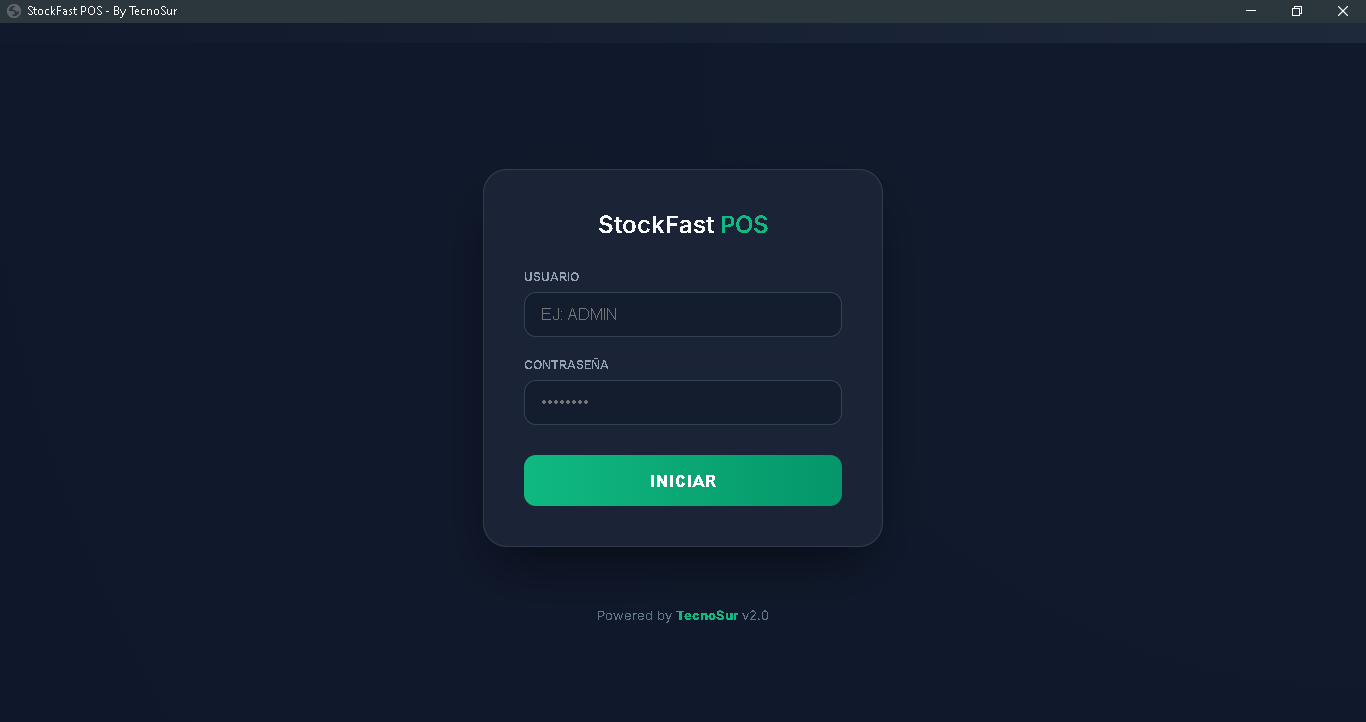The height and width of the screenshot is (722, 1366).
Task: Click the white StockFast word in heading
Action: (655, 225)
